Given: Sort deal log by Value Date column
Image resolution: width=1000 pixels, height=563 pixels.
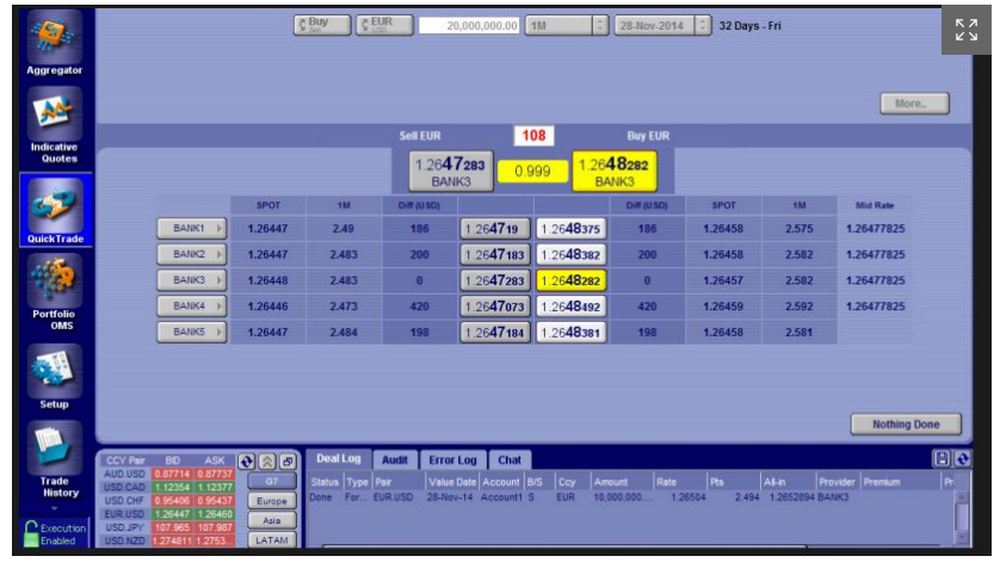Looking at the screenshot, I should [x=452, y=482].
